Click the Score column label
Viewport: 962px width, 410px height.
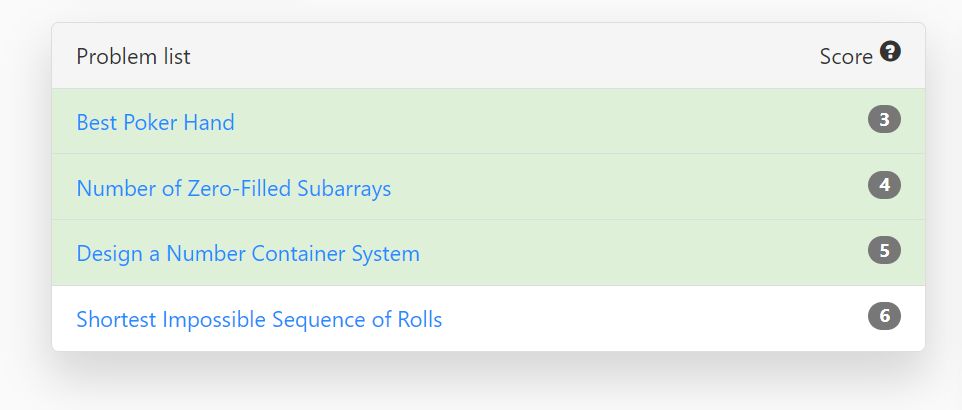(x=846, y=56)
